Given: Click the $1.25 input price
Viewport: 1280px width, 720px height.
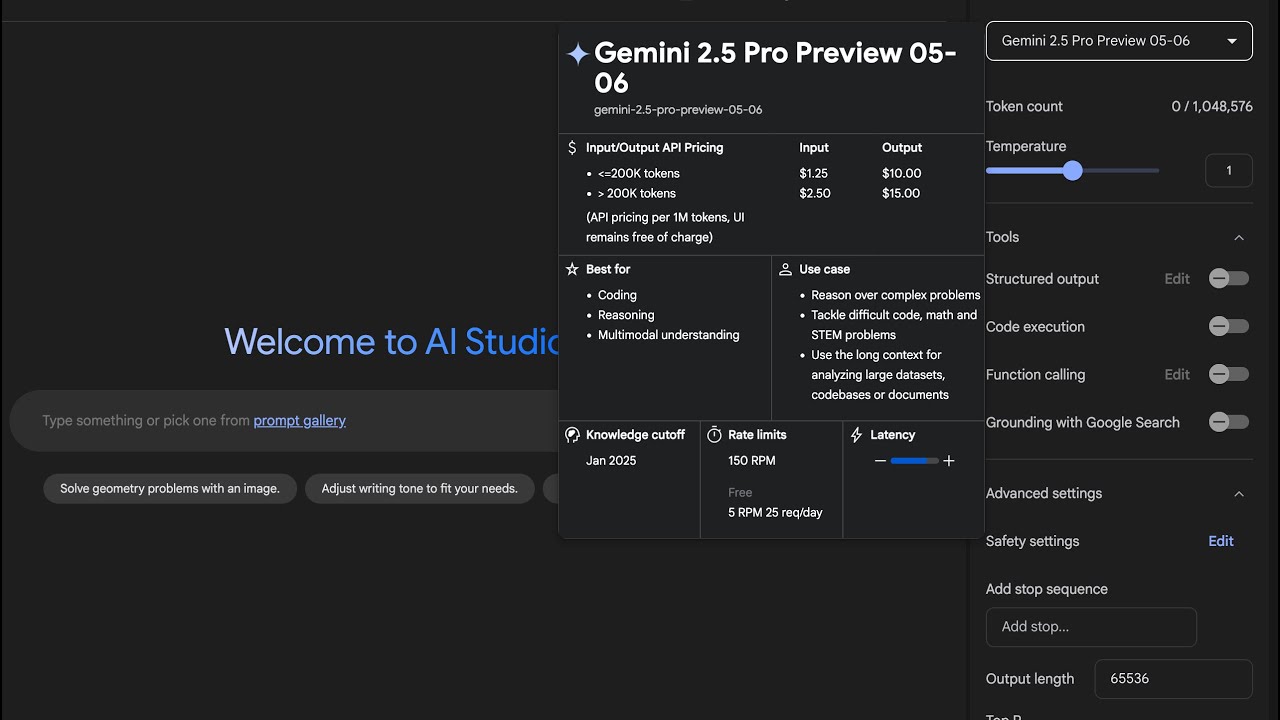Looking at the screenshot, I should [814, 173].
